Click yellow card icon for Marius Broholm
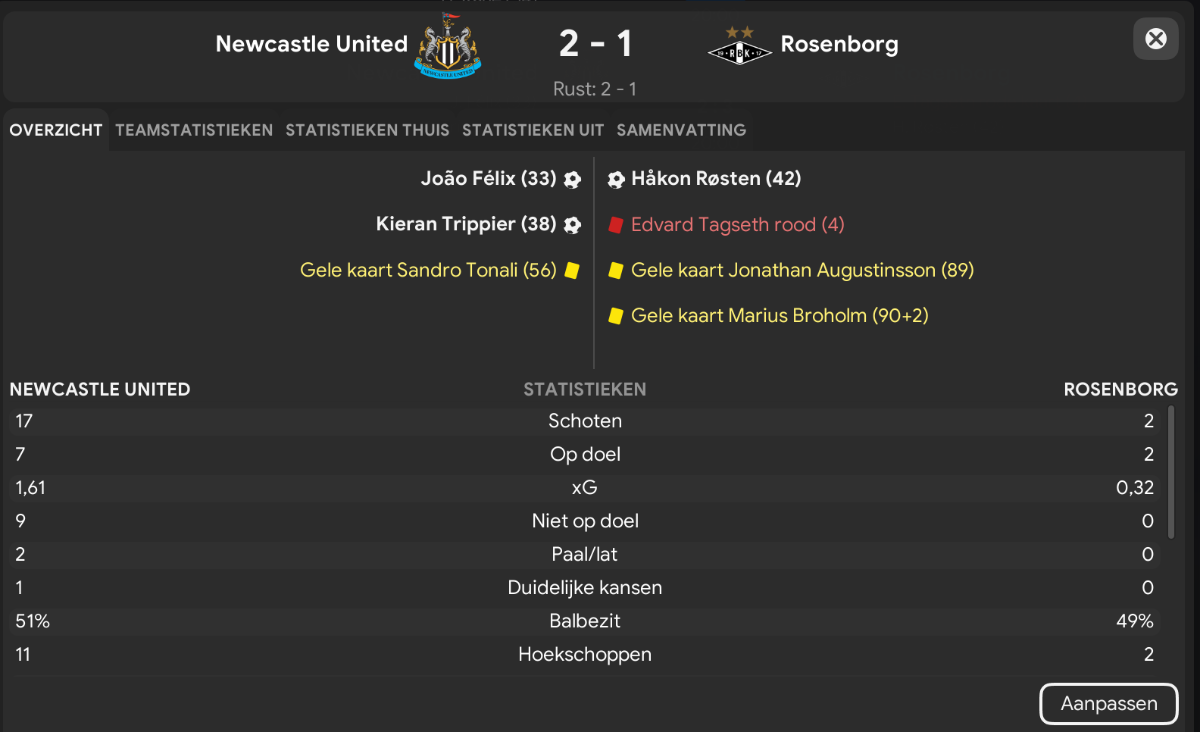Image resolution: width=1200 pixels, height=732 pixels. (x=616, y=316)
